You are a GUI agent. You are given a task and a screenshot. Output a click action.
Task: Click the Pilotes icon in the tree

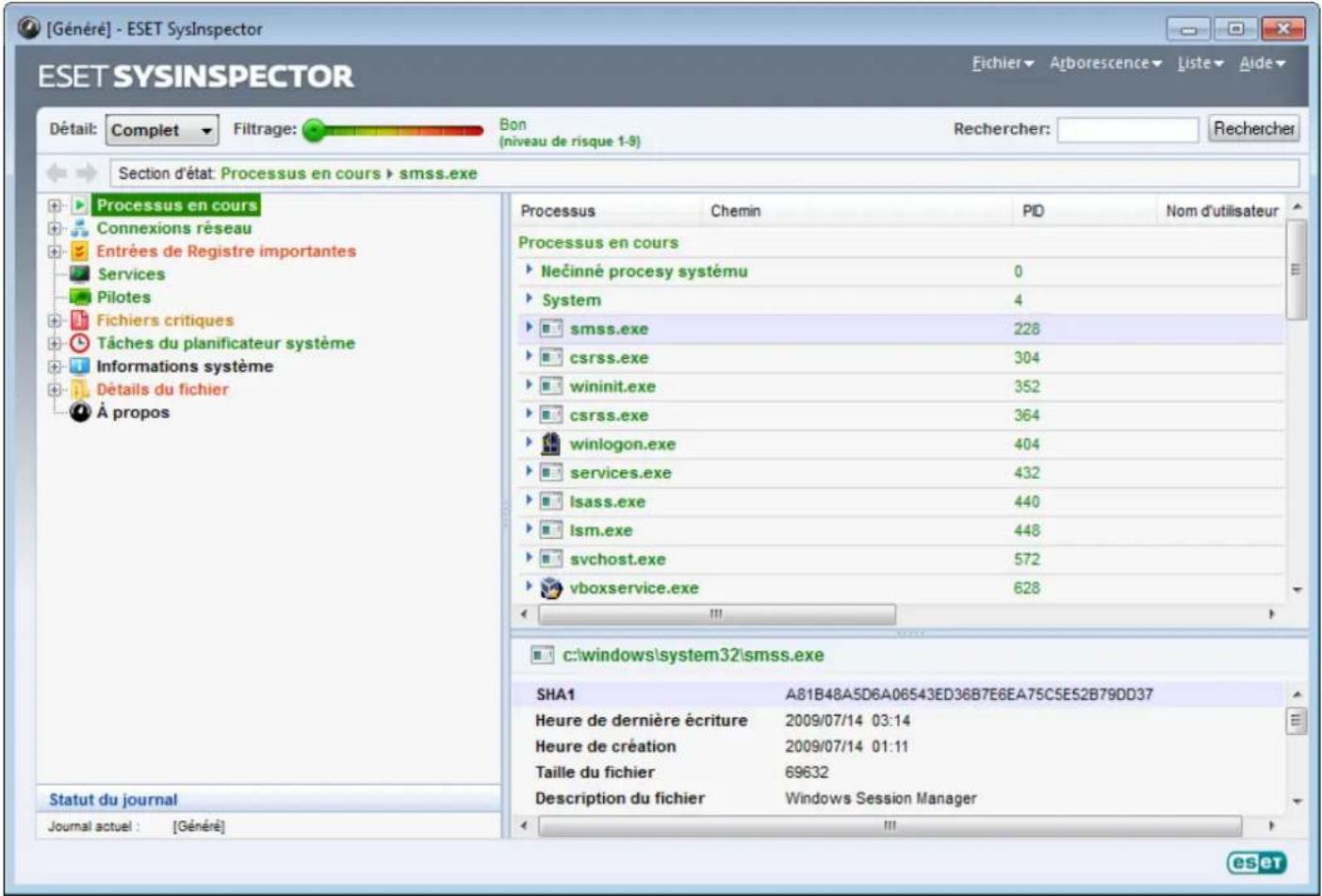coord(79,297)
